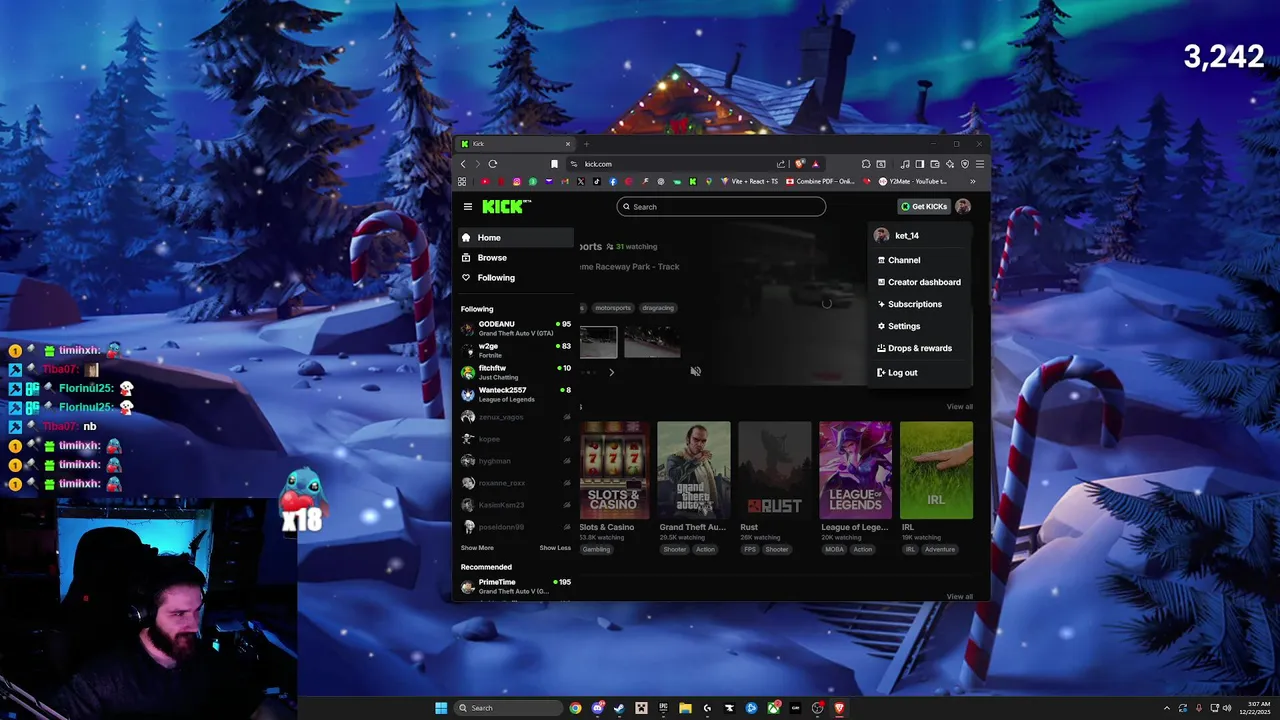This screenshot has width=1280, height=720.
Task: Open the browser main menu icon
Action: click(980, 164)
